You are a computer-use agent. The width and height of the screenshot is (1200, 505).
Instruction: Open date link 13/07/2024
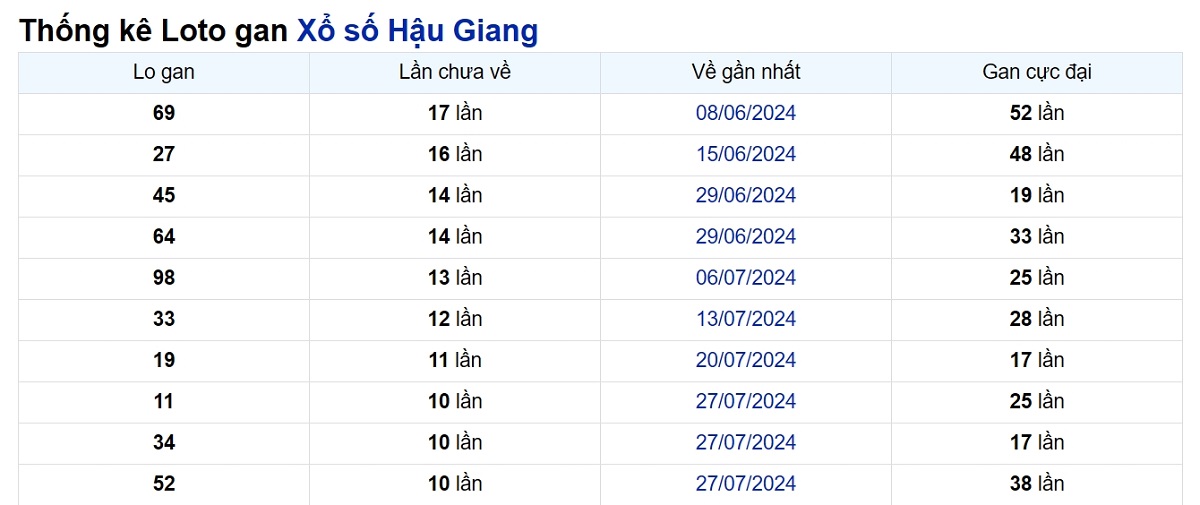pyautogui.click(x=746, y=319)
